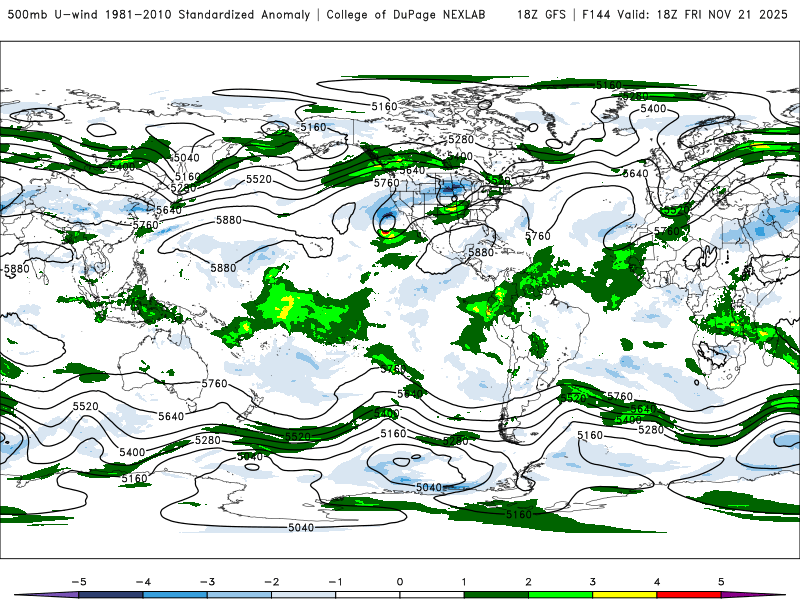Pick the blue swatch between -4 and -3
This screenshot has width=800, height=600.
[x=175, y=595]
